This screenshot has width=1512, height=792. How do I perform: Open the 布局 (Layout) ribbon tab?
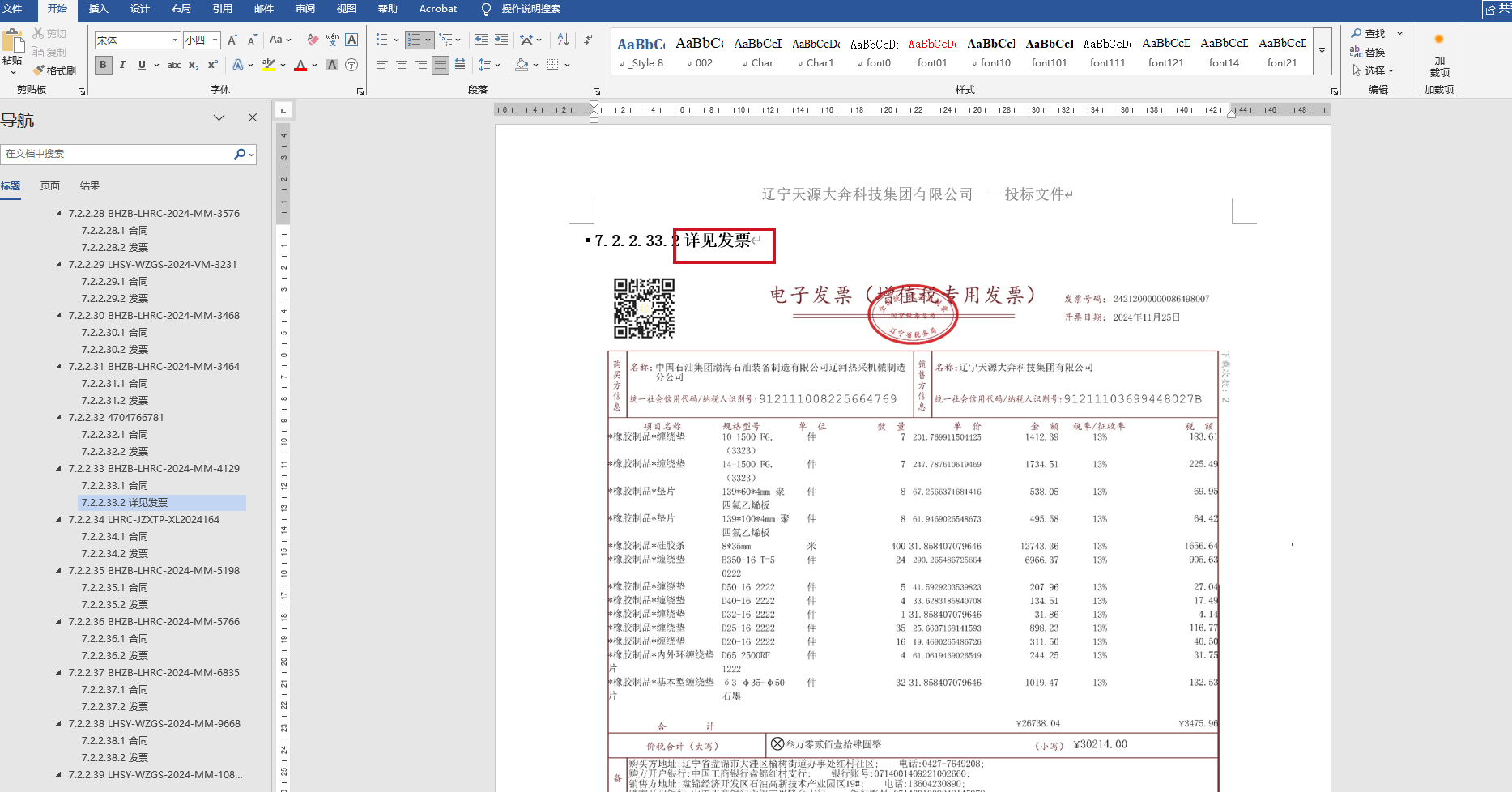click(x=181, y=9)
